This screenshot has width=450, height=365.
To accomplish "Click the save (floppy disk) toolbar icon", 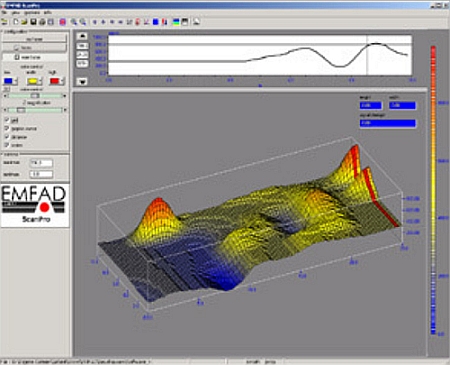I will click(x=33, y=22).
